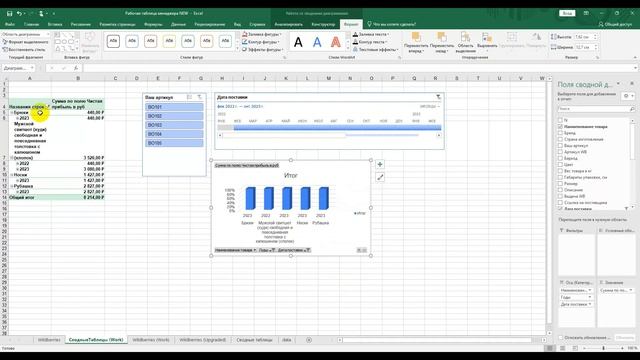Click the Undo arrow icon
This screenshot has height=360, width=640.
tap(19, 13)
